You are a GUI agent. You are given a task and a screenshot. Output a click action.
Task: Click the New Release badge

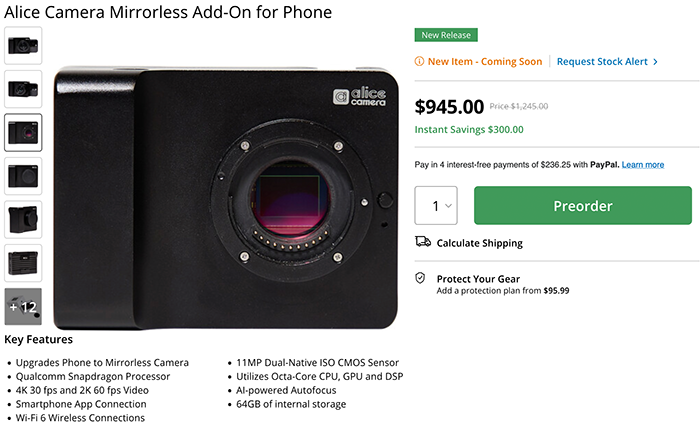tap(446, 35)
